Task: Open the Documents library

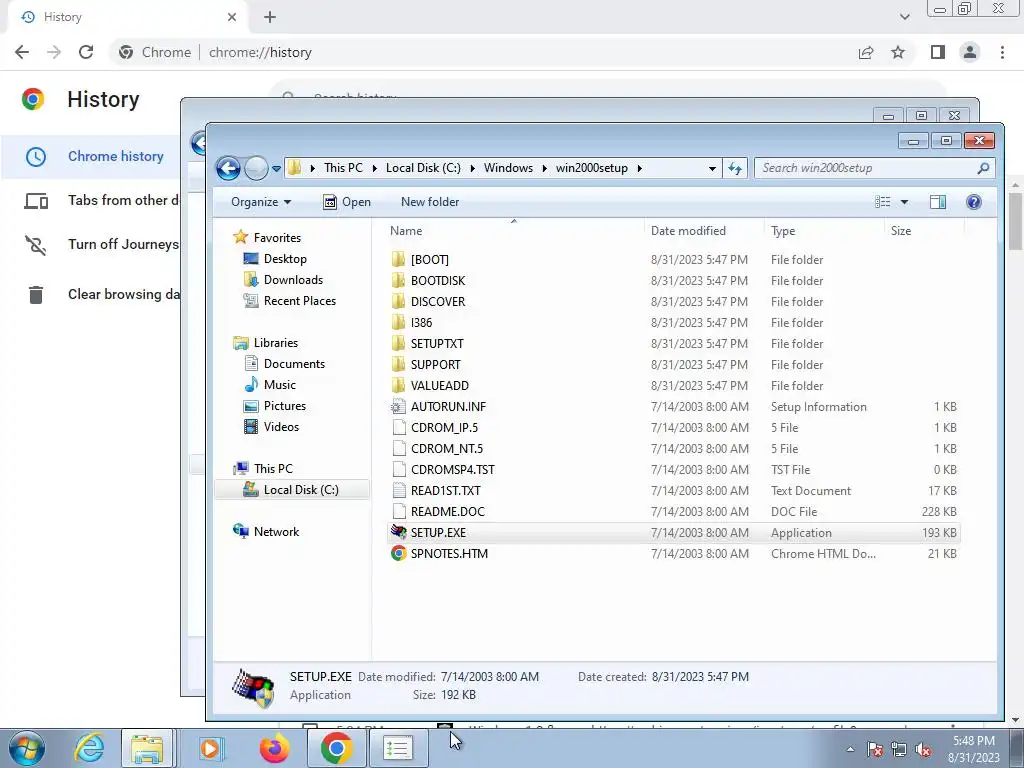Action: (x=294, y=364)
